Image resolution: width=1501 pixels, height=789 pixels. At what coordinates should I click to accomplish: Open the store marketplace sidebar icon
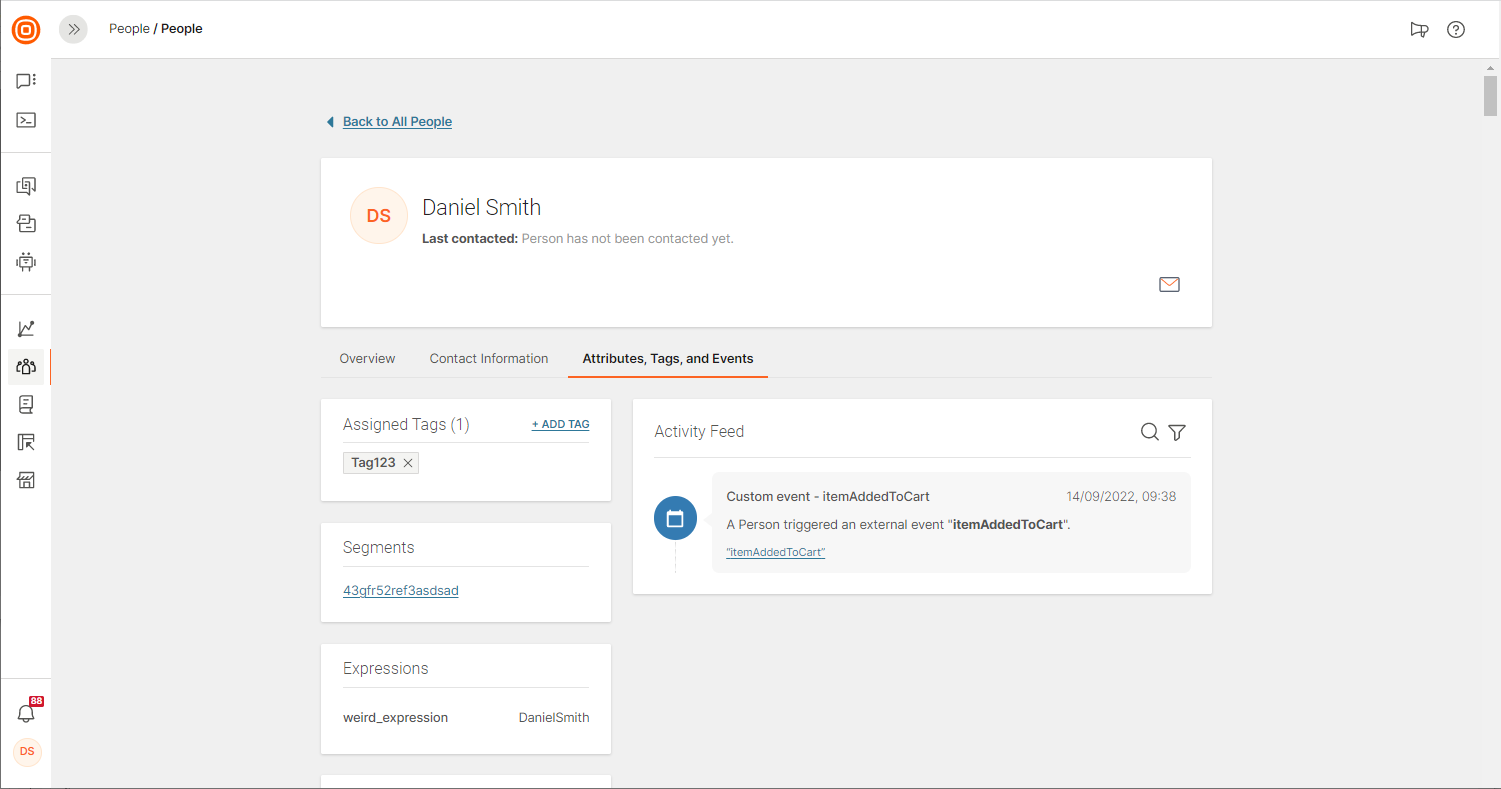tap(26, 481)
